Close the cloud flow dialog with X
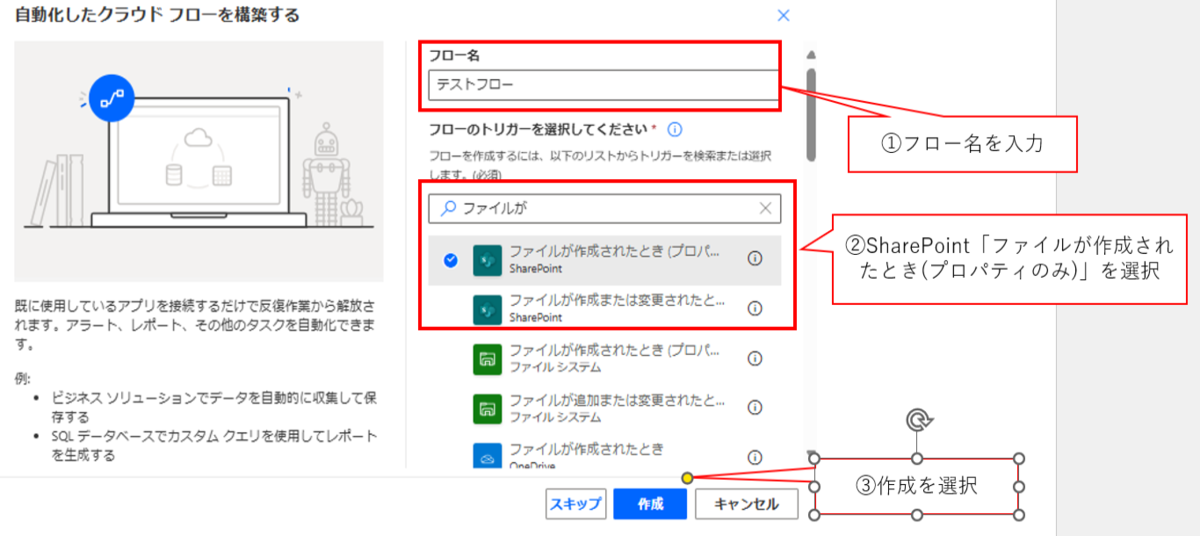 (x=783, y=16)
